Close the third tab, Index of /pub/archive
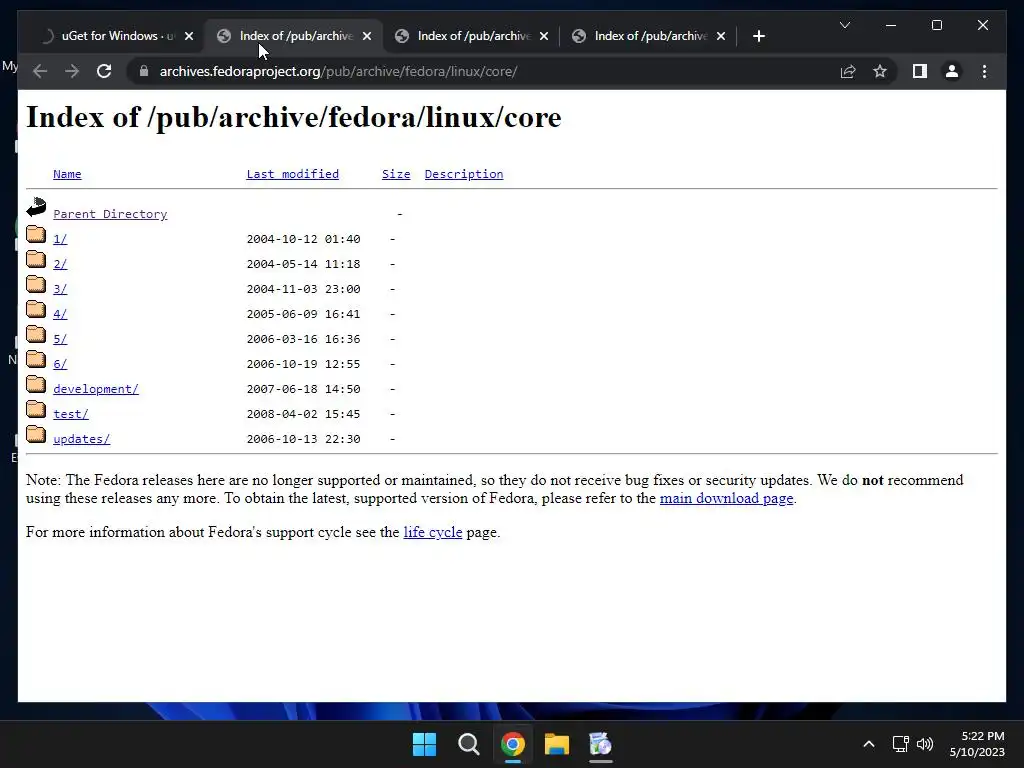1024x768 pixels. pyautogui.click(x=544, y=36)
